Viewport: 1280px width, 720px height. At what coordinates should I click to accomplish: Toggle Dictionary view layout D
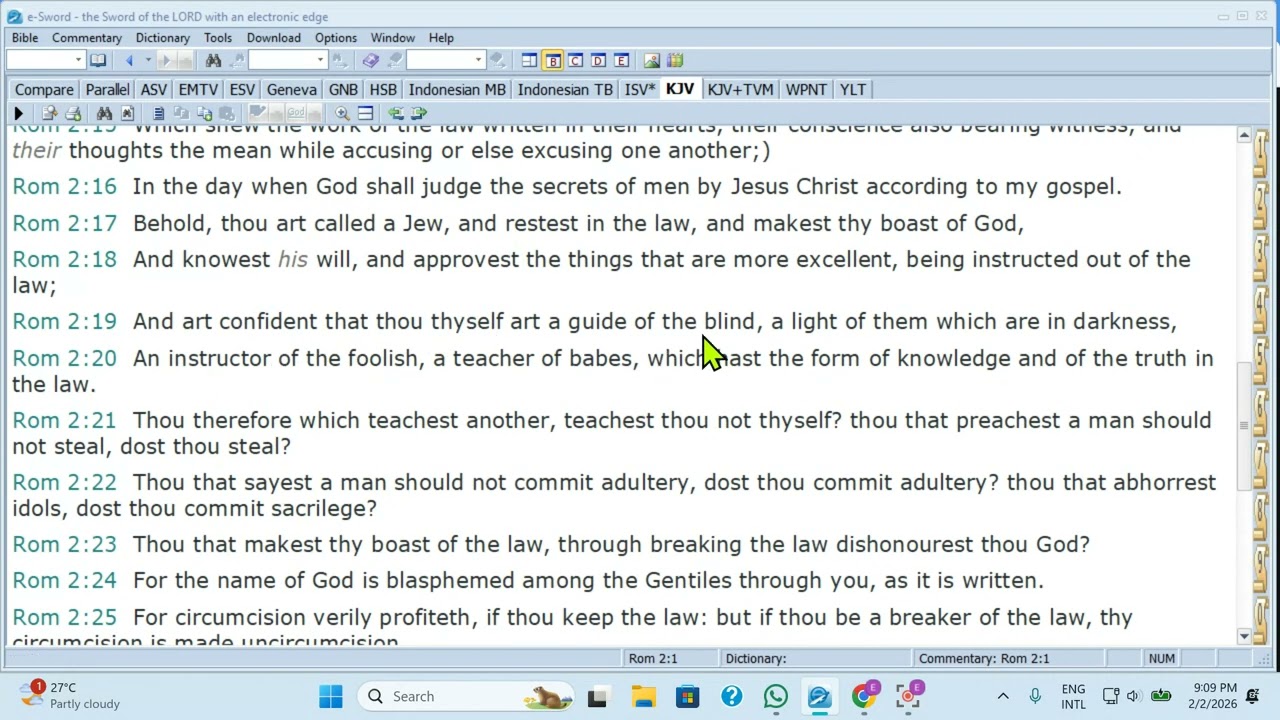pos(598,61)
